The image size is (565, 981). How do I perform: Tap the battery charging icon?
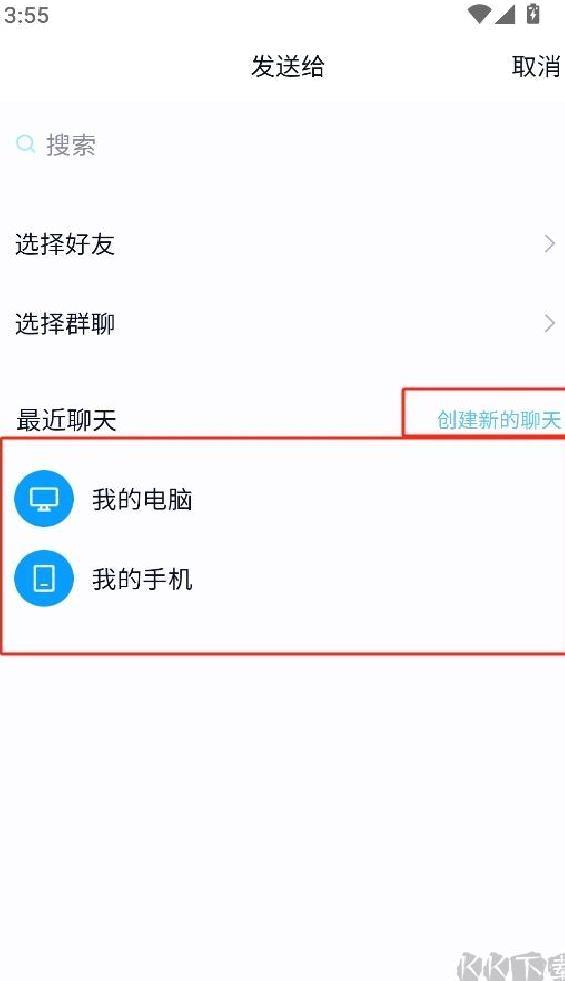tap(533, 13)
